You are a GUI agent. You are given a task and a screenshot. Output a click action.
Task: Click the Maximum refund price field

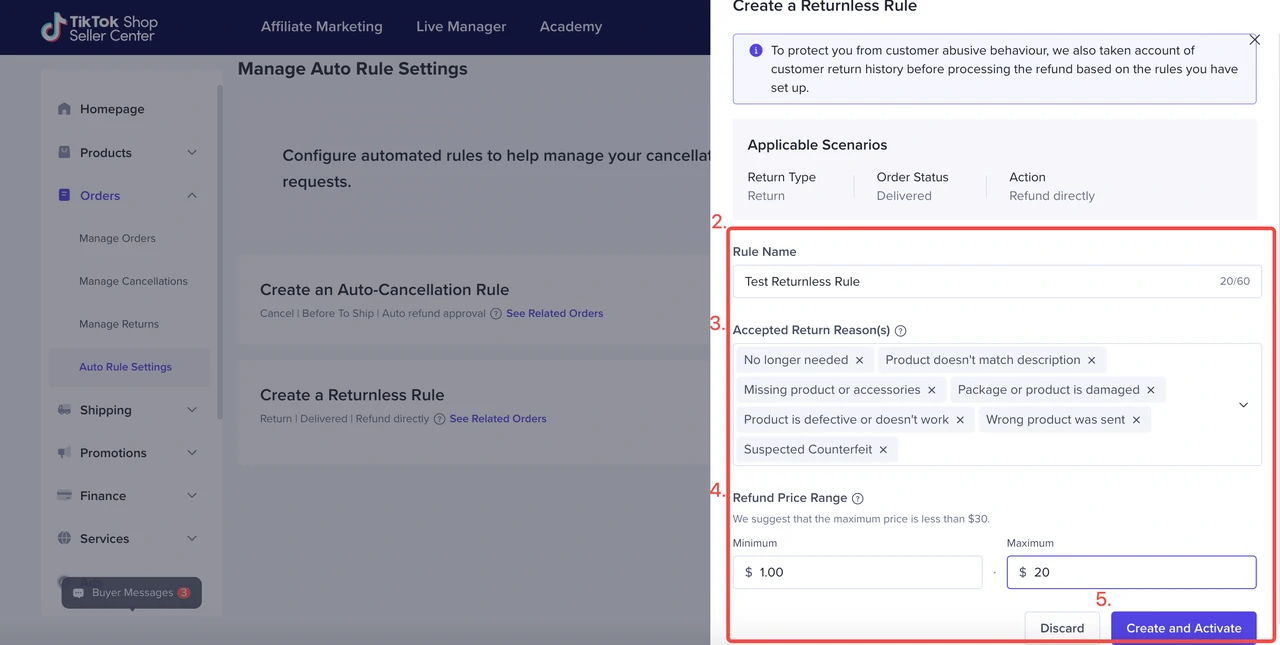click(1131, 572)
